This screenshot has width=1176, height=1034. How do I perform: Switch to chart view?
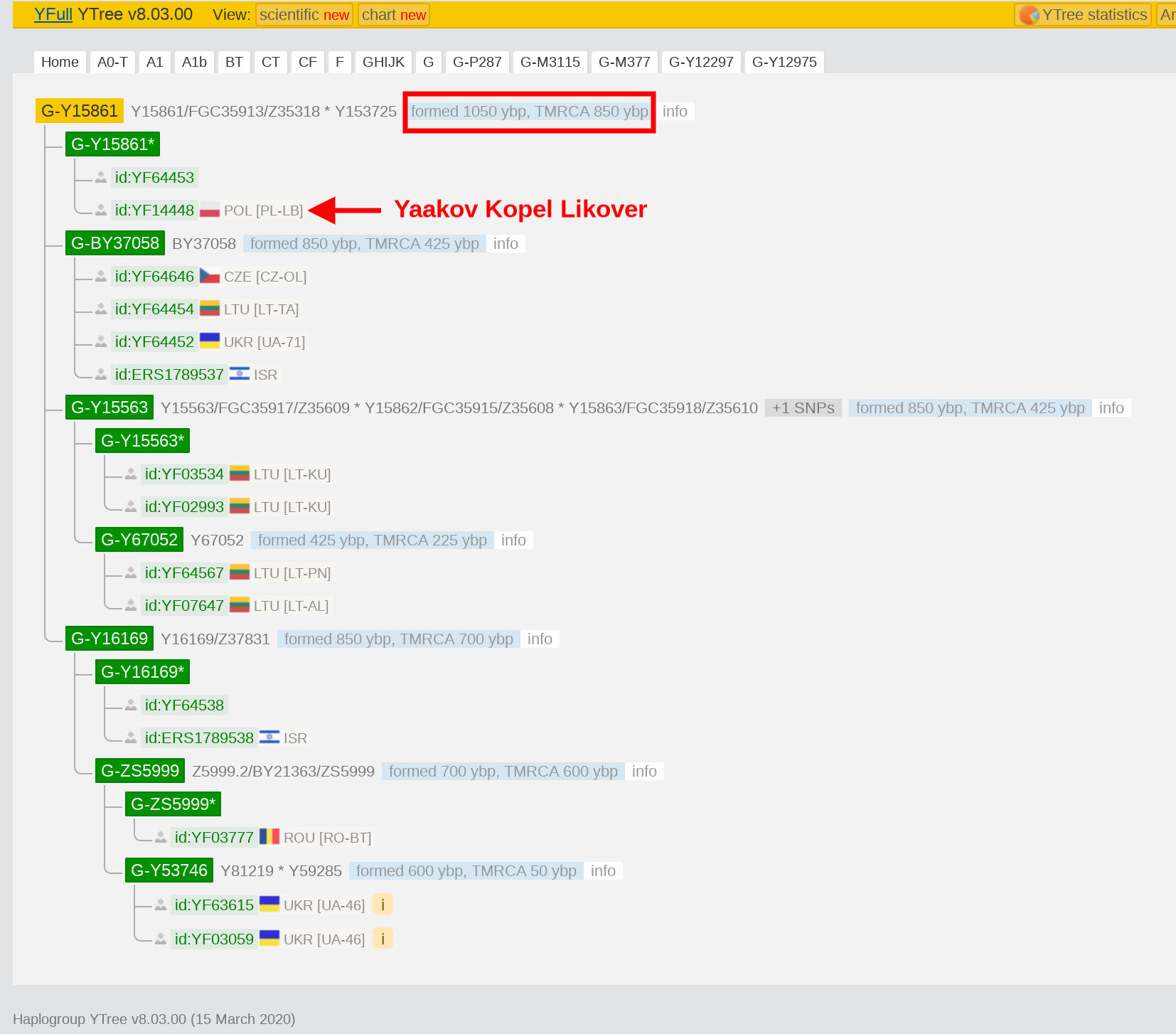click(x=394, y=15)
